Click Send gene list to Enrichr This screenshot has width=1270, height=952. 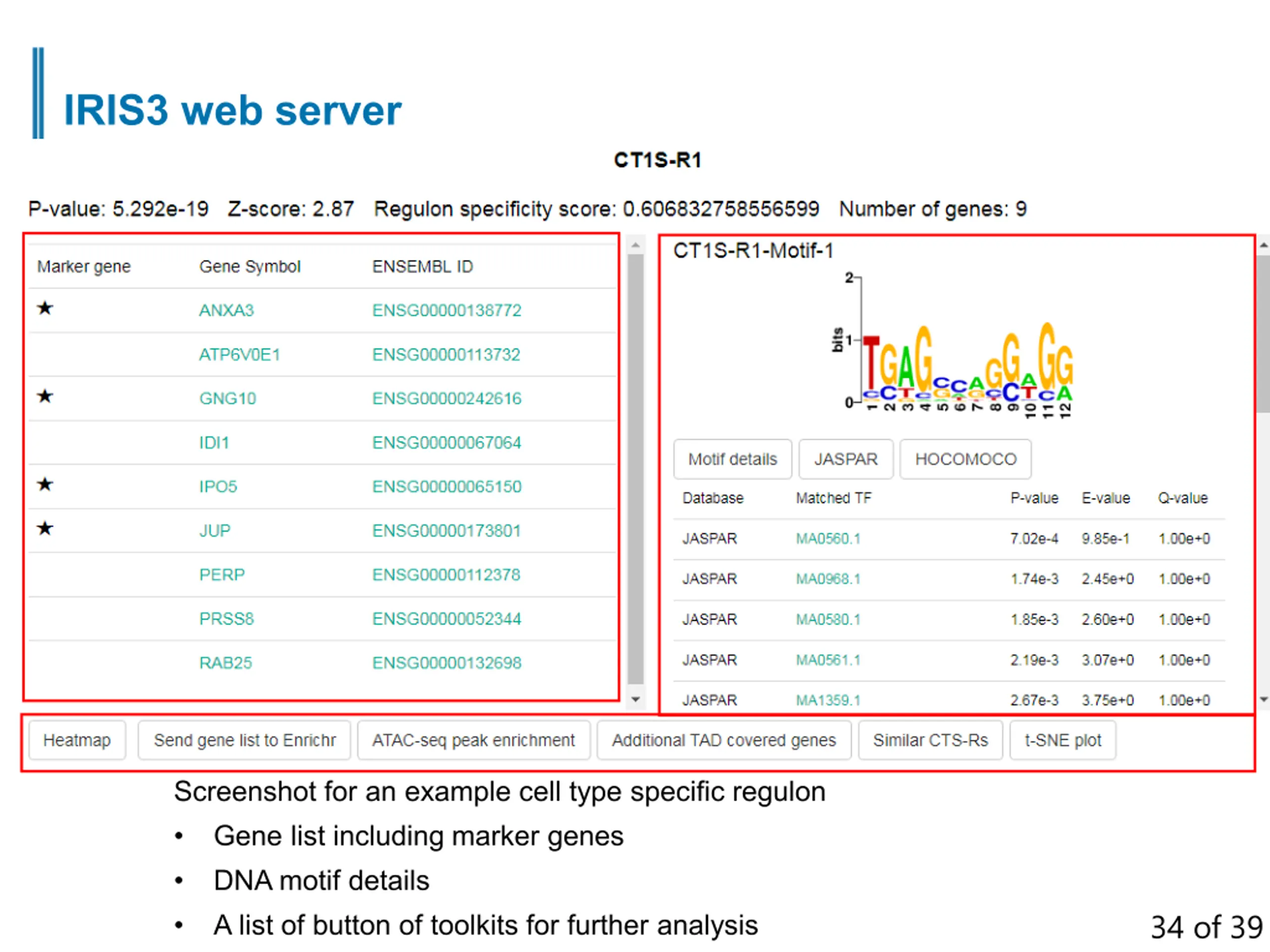click(x=245, y=740)
